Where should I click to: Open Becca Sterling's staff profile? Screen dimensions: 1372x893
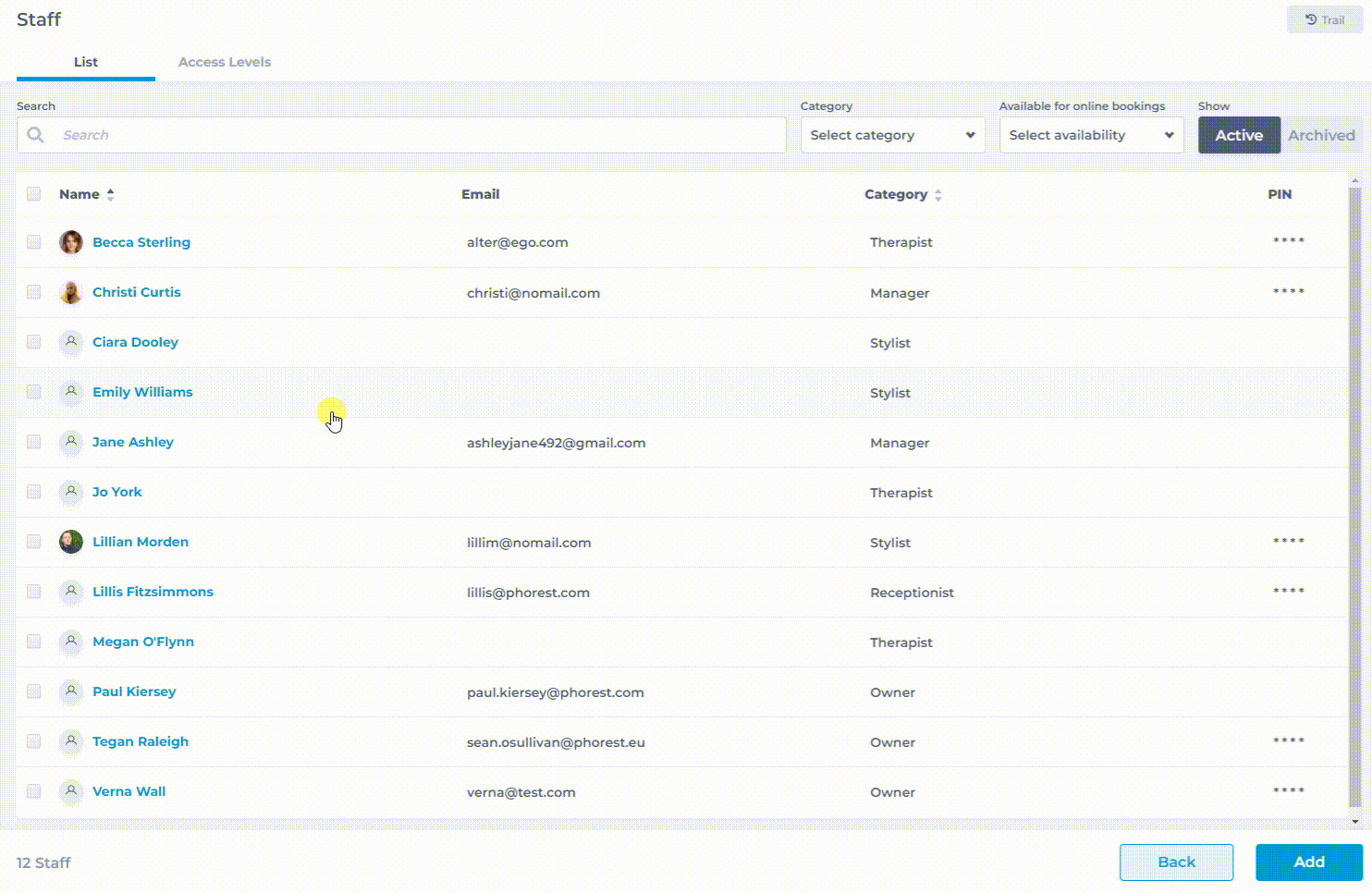click(x=141, y=242)
